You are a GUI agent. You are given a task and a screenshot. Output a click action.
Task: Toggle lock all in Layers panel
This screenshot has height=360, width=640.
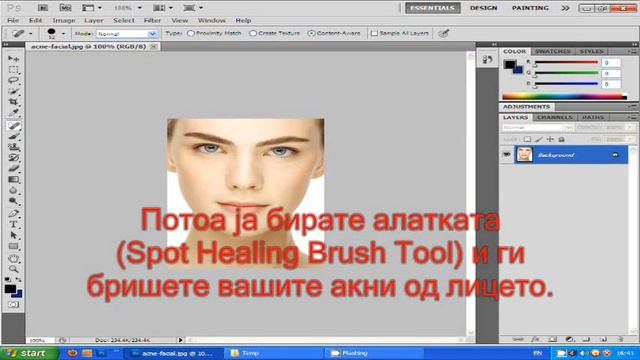point(562,139)
